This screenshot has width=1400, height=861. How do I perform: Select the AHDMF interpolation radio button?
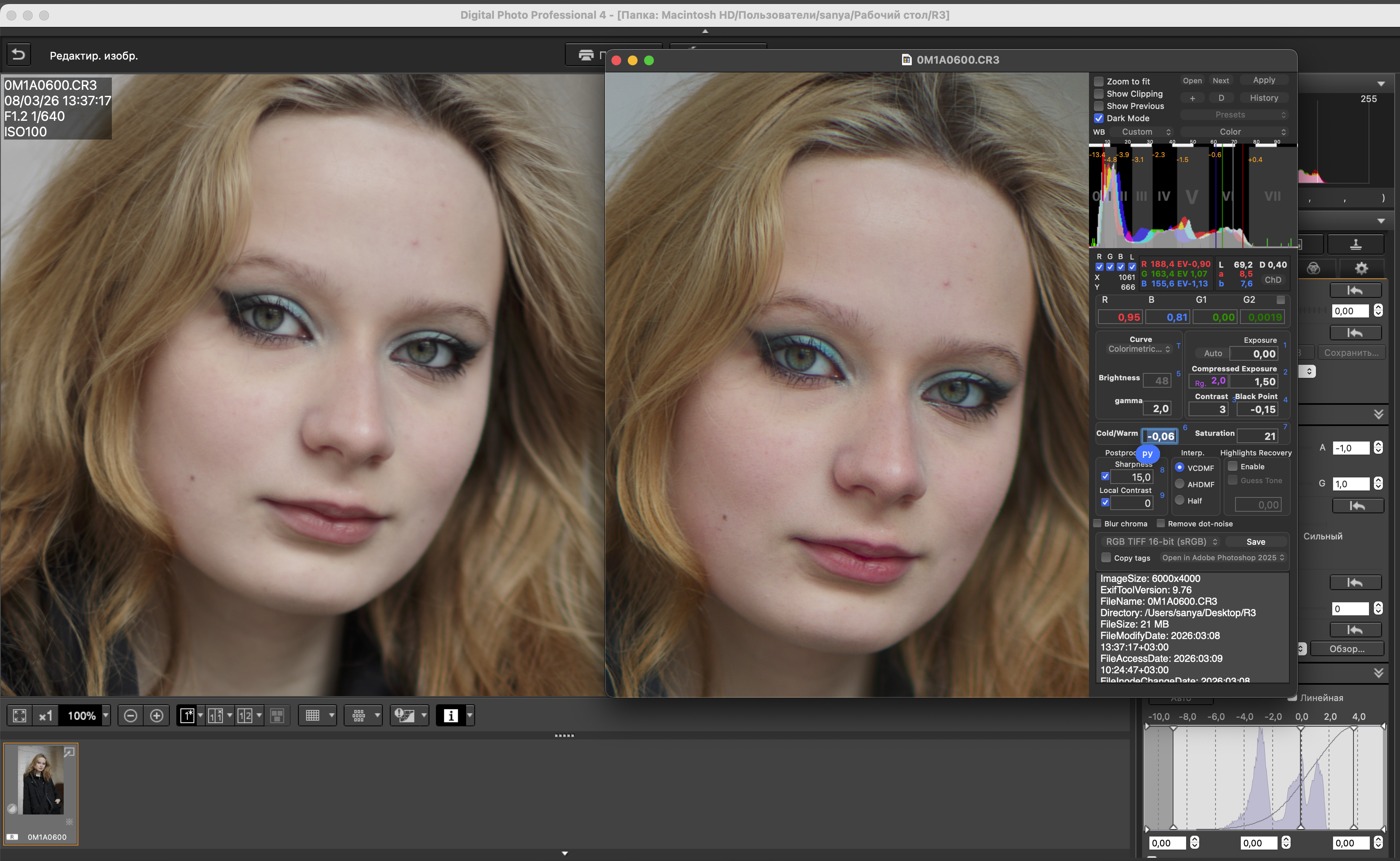click(x=1180, y=484)
